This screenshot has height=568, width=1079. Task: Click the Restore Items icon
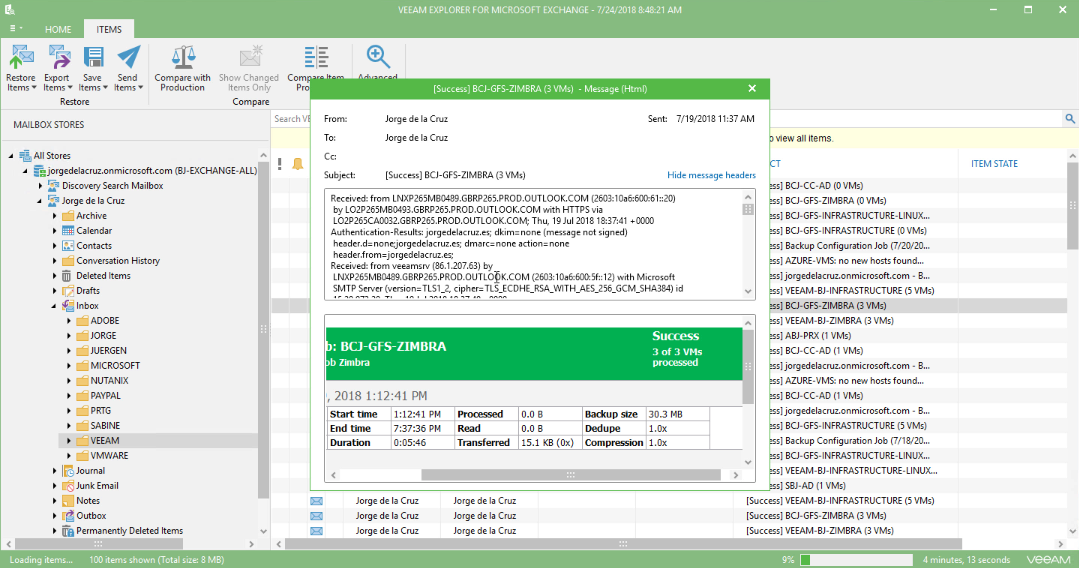pos(21,57)
